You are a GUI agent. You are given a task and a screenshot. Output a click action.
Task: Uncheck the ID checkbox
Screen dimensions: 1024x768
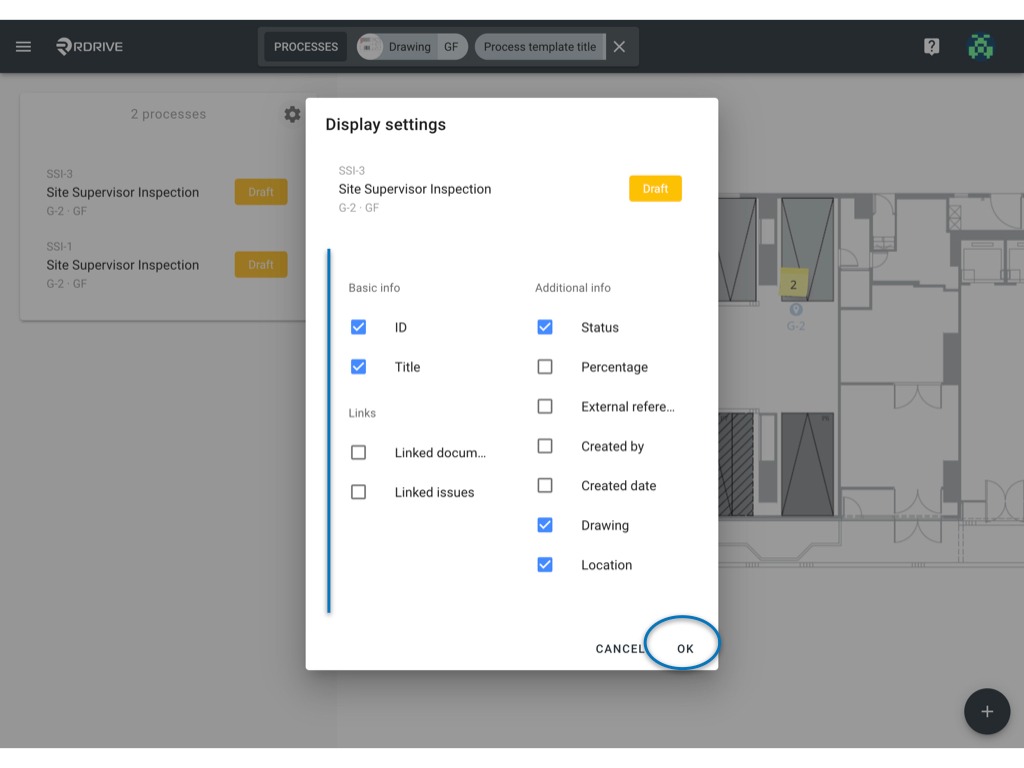coord(359,327)
